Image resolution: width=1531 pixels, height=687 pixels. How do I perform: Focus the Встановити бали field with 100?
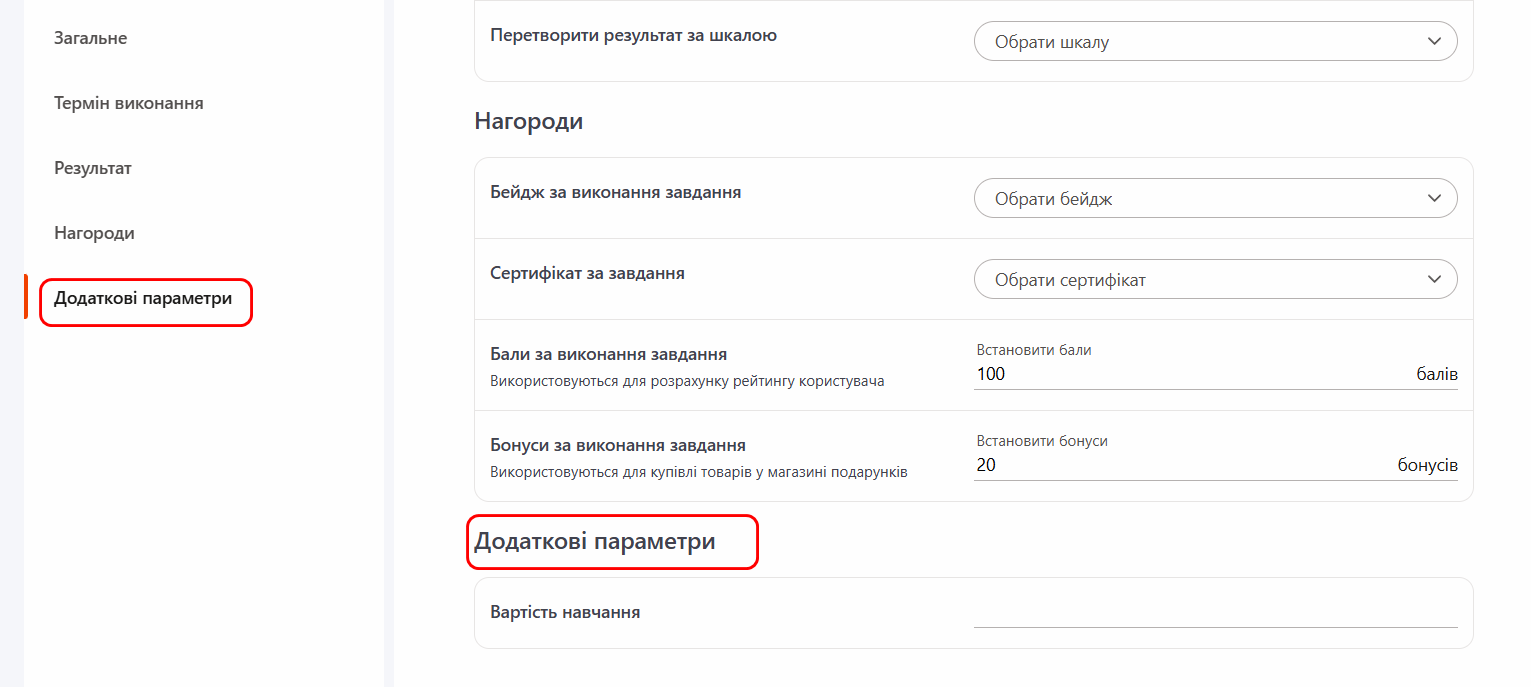1190,375
